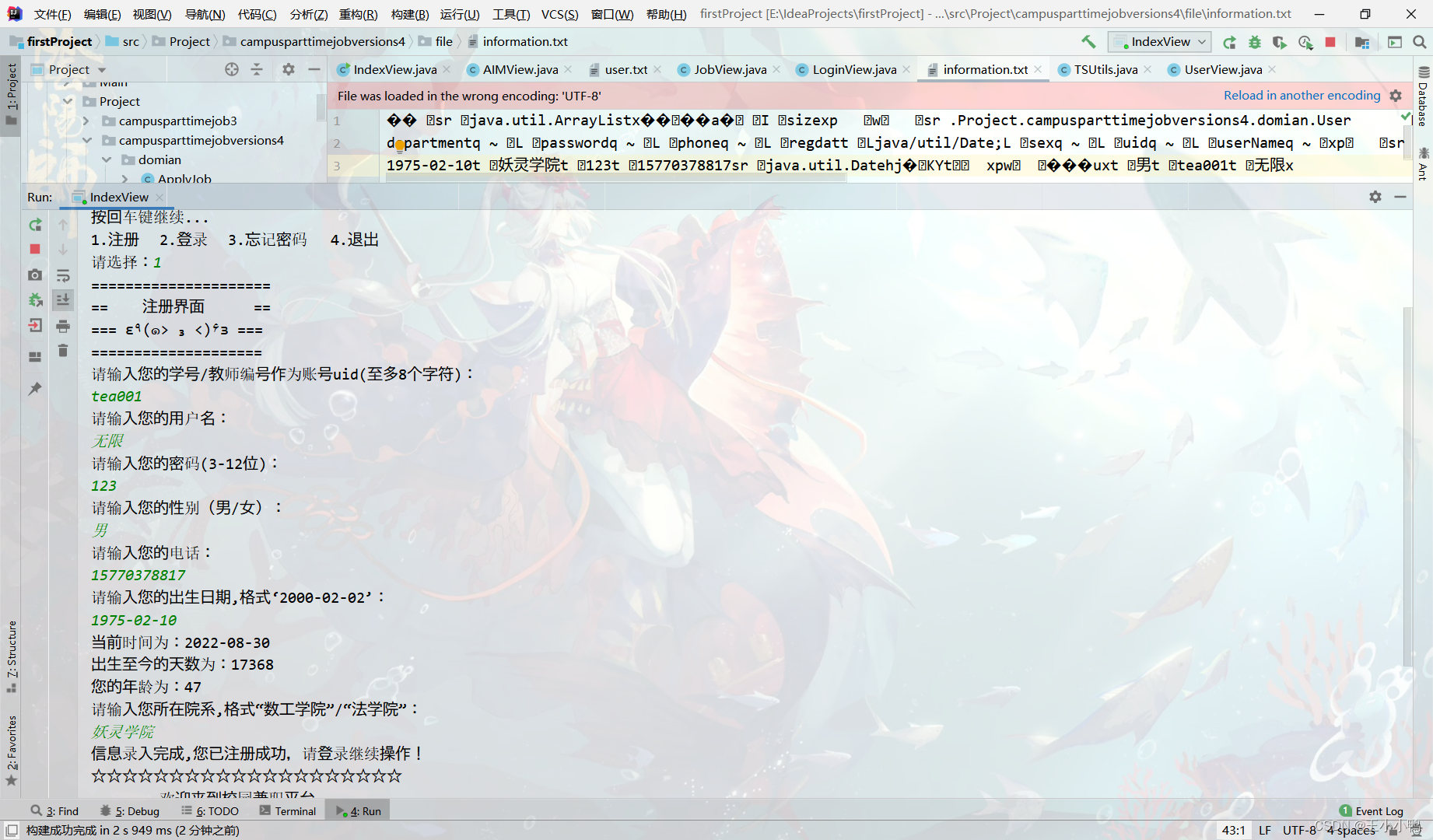Switch to the AIMView.java tab
This screenshot has height=840, width=1433.
[x=520, y=69]
